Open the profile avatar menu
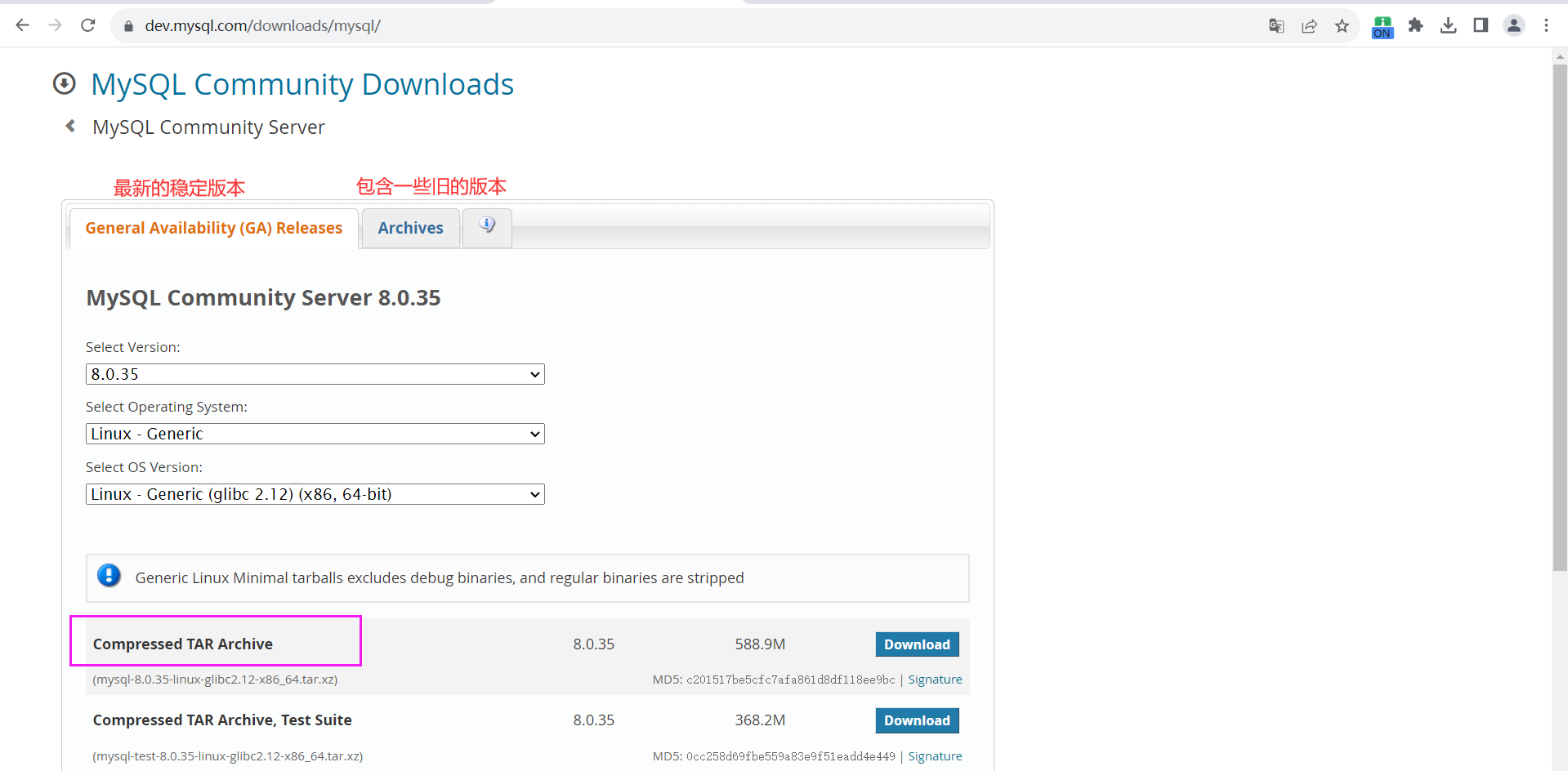The width and height of the screenshot is (1568, 771). [x=1514, y=25]
